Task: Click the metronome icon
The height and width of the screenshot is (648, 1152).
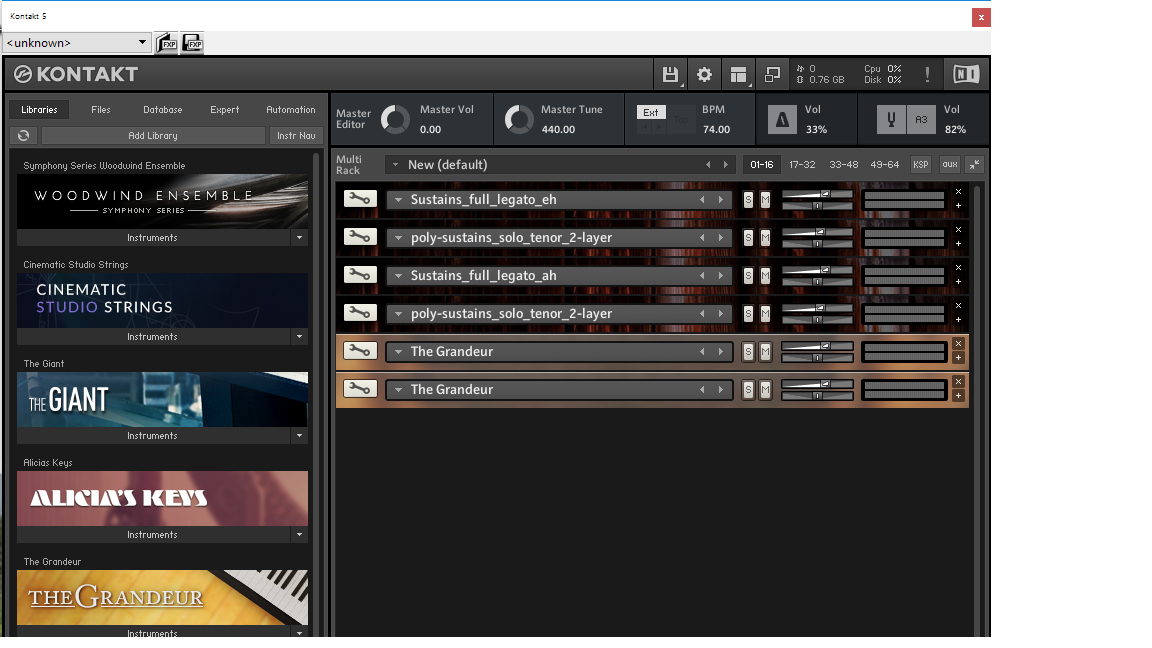Action: point(782,119)
